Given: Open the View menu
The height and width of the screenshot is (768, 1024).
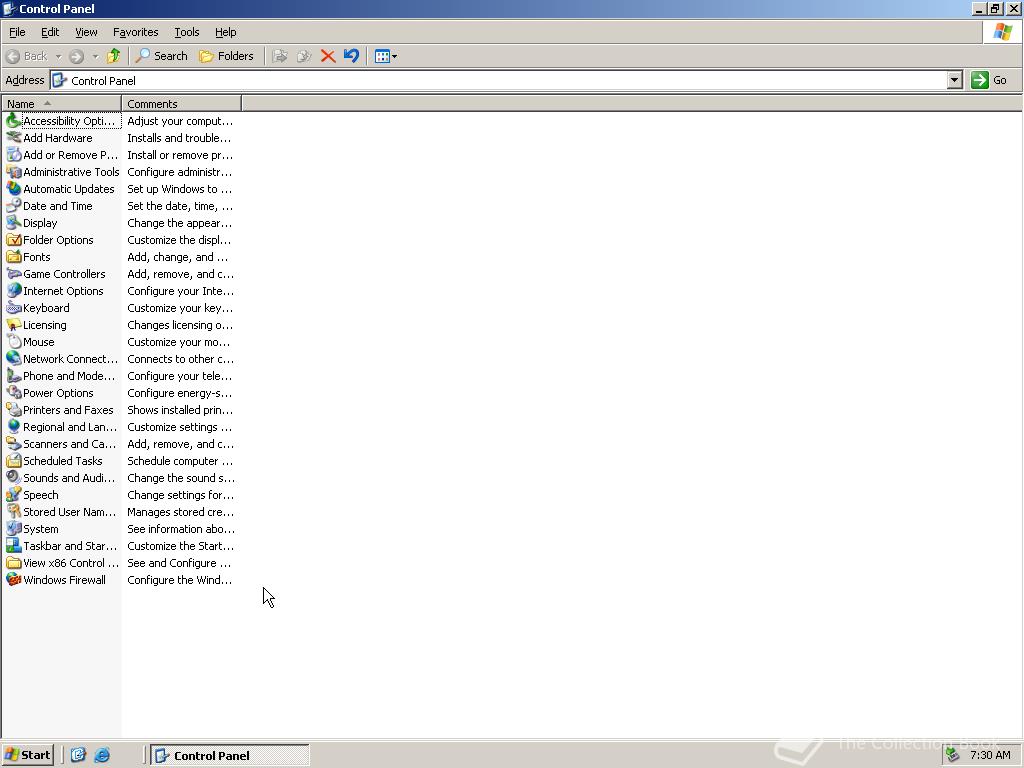Looking at the screenshot, I should [x=86, y=32].
